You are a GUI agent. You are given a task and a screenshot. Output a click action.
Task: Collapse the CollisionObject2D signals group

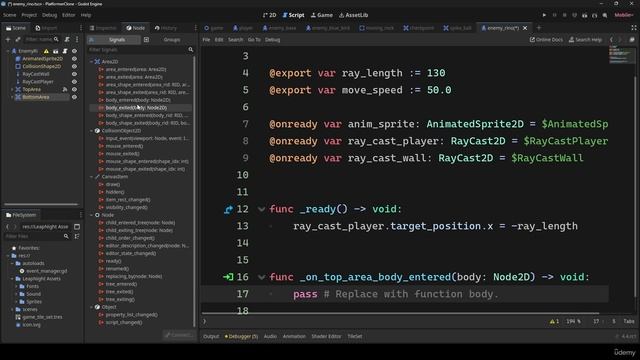click(x=91, y=131)
